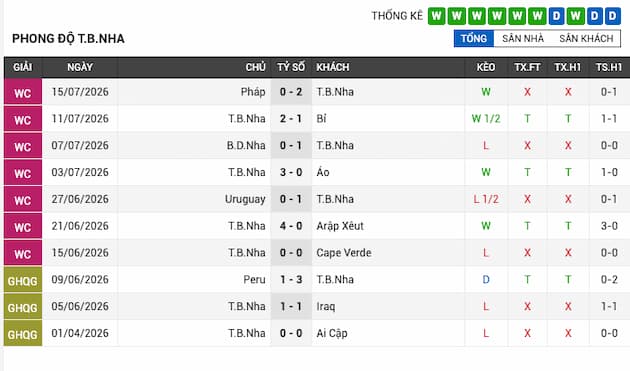Click the GHQG badge for Peru match
The image size is (630, 371).
tap(23, 280)
